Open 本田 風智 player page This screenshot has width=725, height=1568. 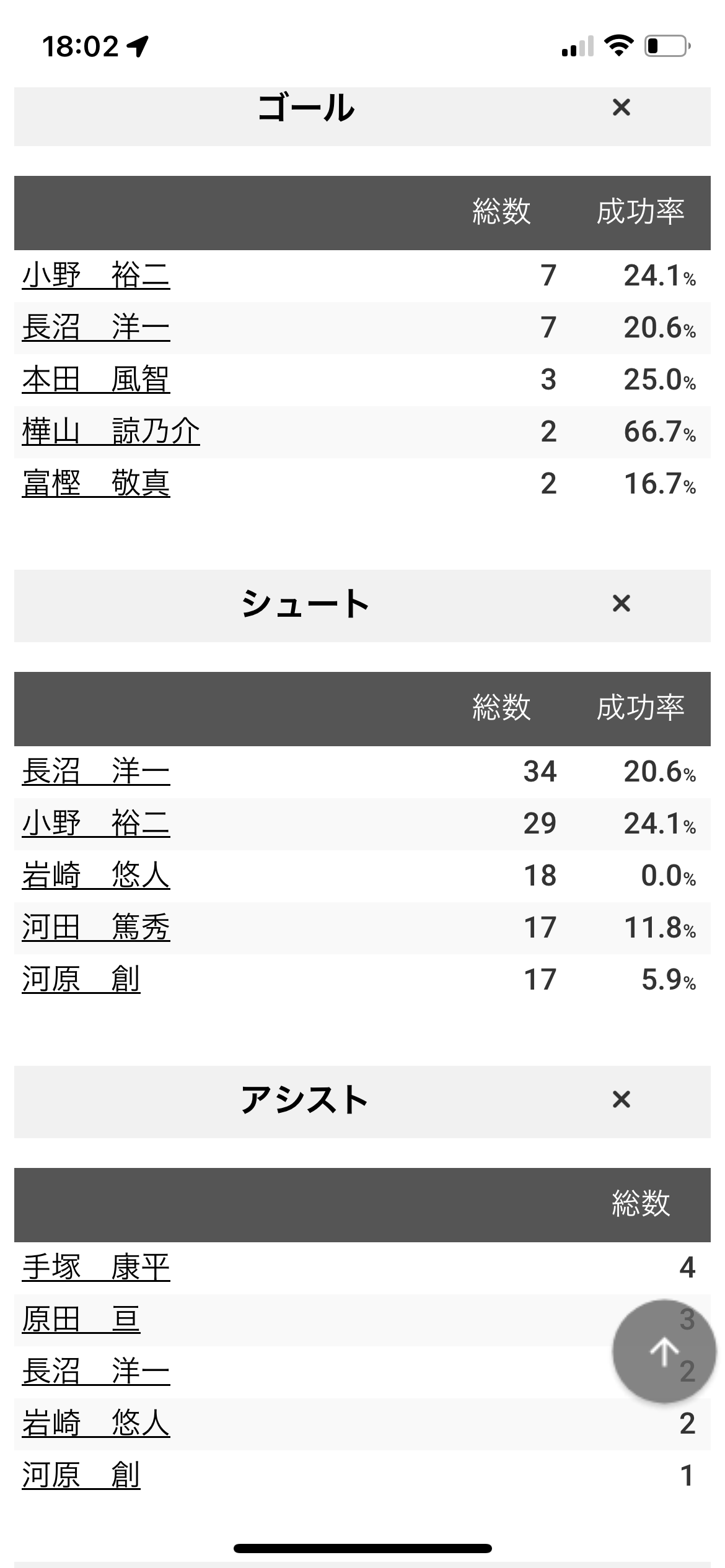(x=96, y=380)
